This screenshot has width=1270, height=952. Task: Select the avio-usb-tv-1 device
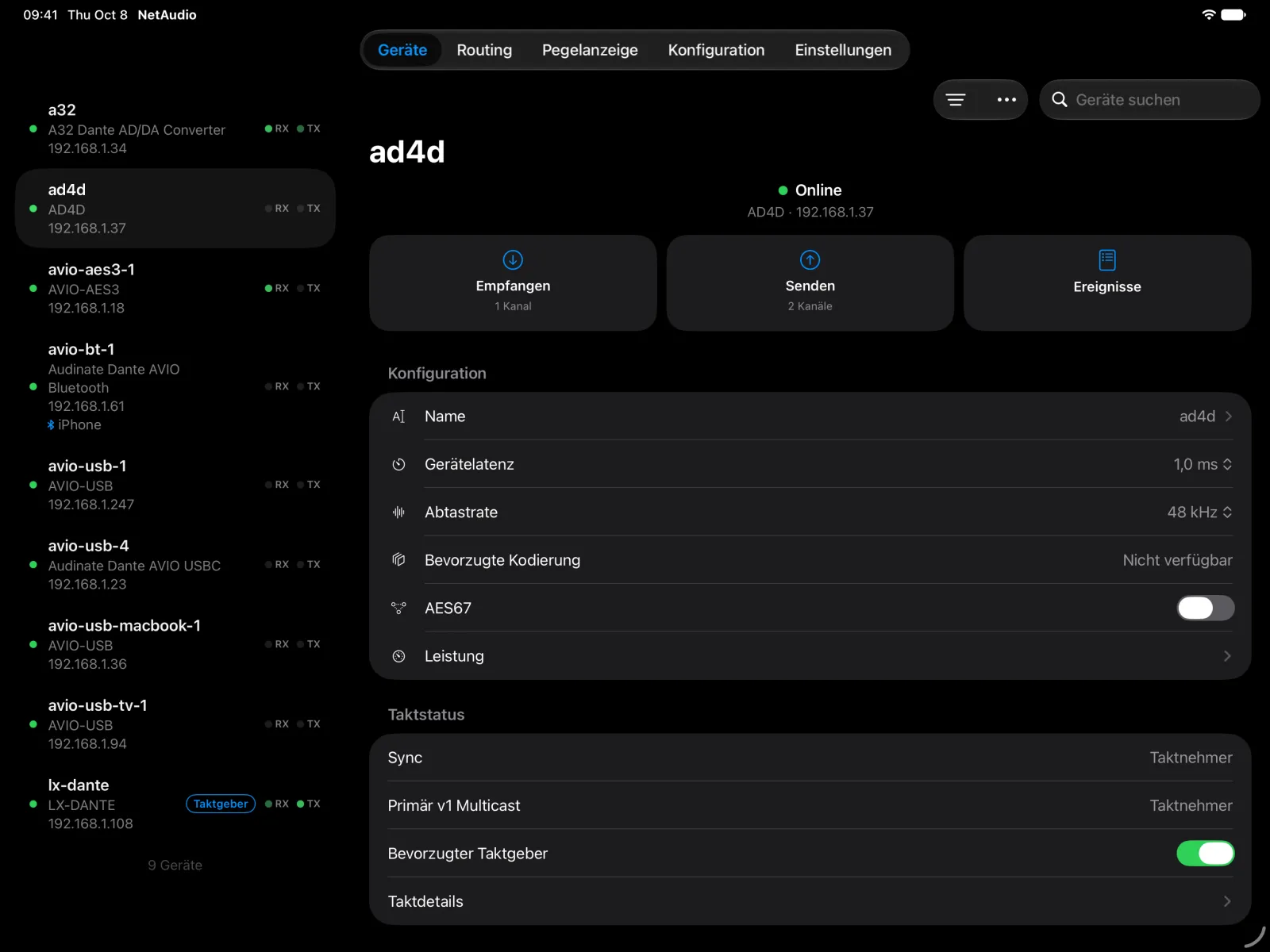[x=175, y=724]
